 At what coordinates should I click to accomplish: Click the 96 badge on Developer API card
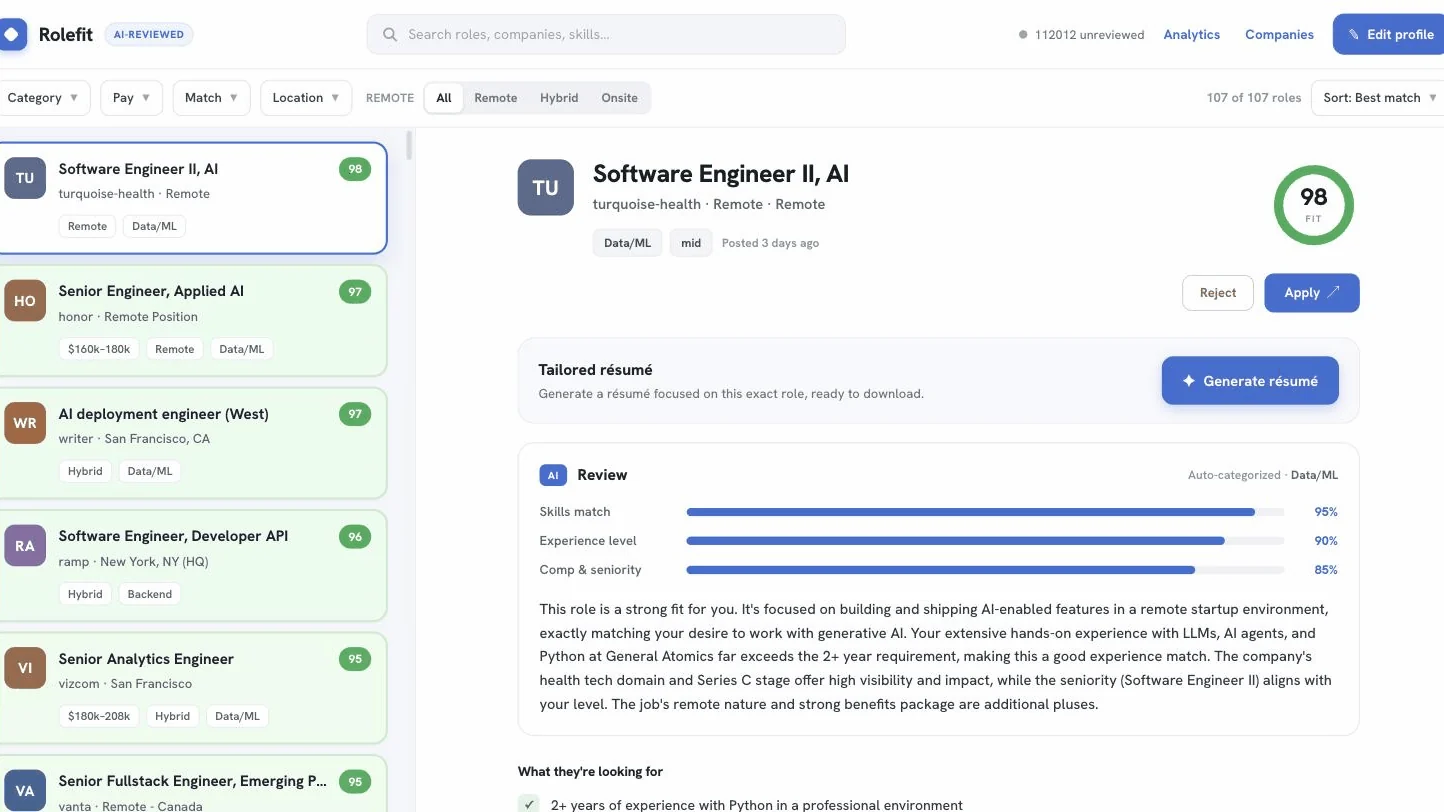355,536
